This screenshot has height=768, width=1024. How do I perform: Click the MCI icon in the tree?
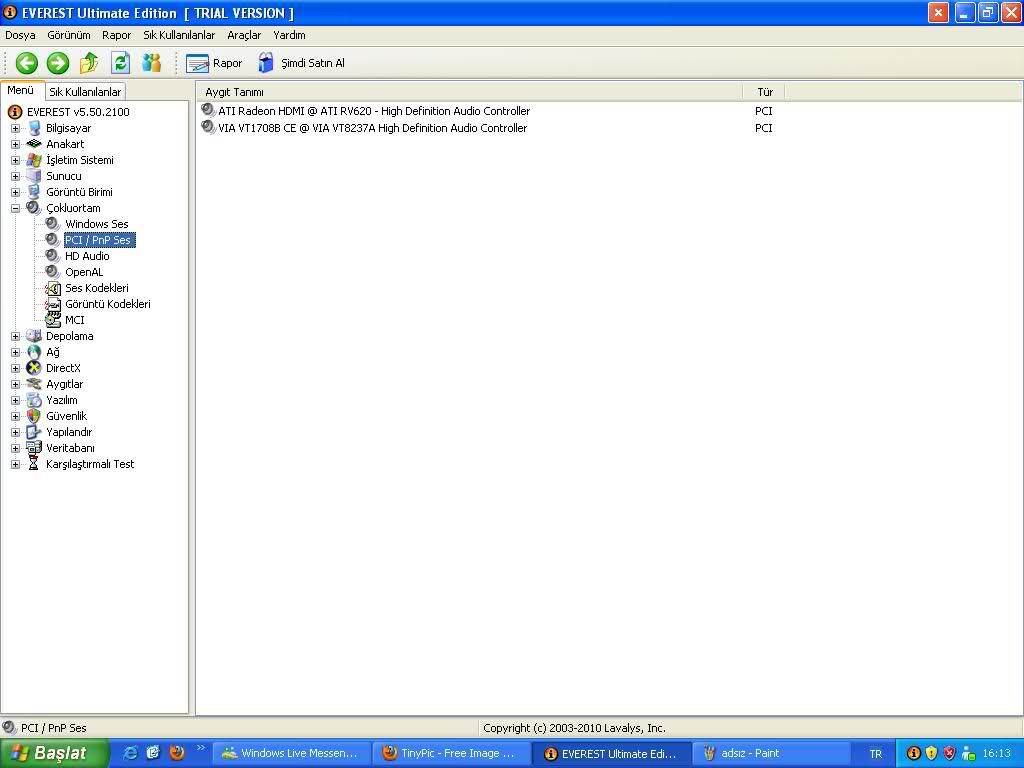[53, 320]
